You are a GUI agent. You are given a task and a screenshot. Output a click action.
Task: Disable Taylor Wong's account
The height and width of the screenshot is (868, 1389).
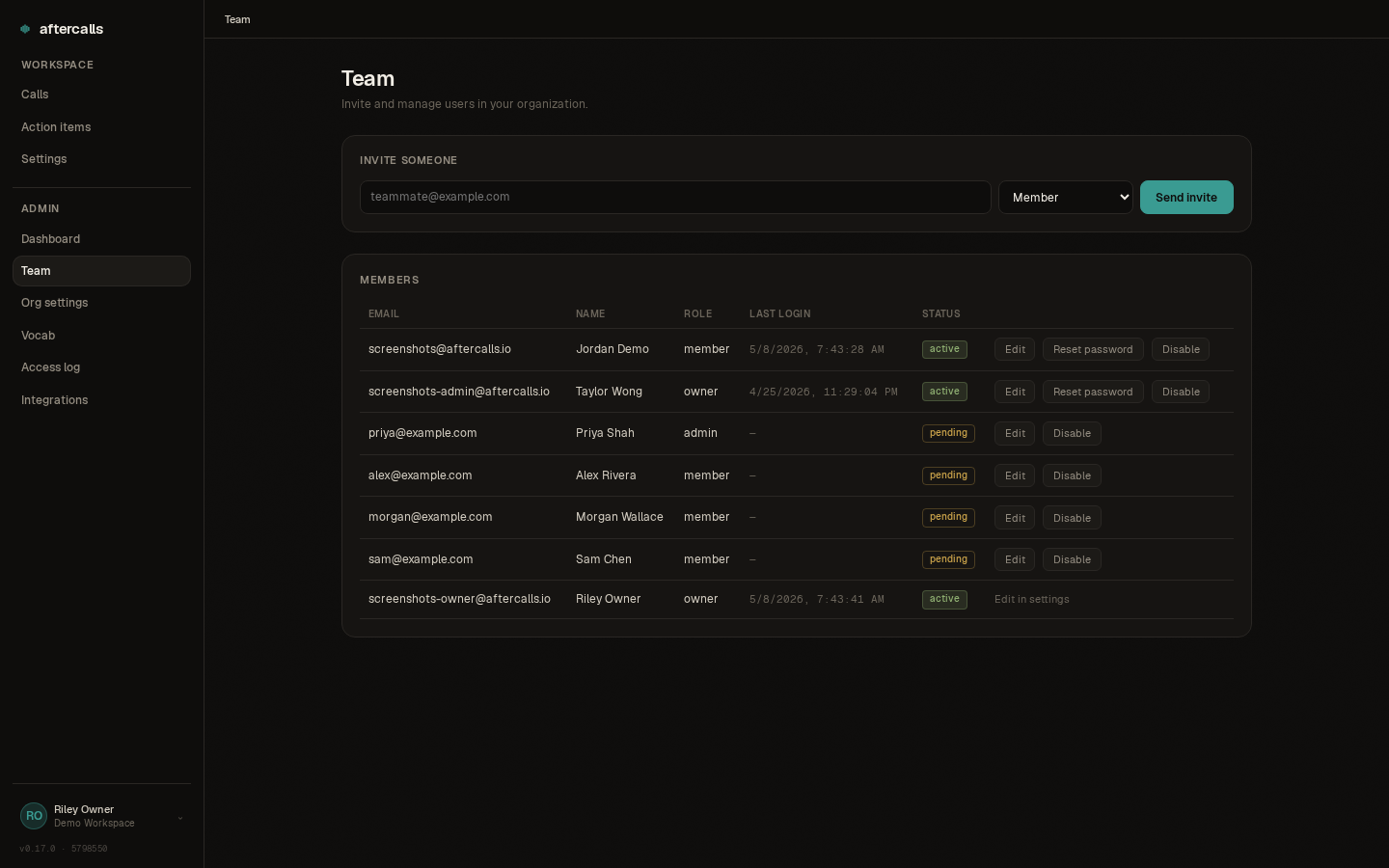[1181, 392]
